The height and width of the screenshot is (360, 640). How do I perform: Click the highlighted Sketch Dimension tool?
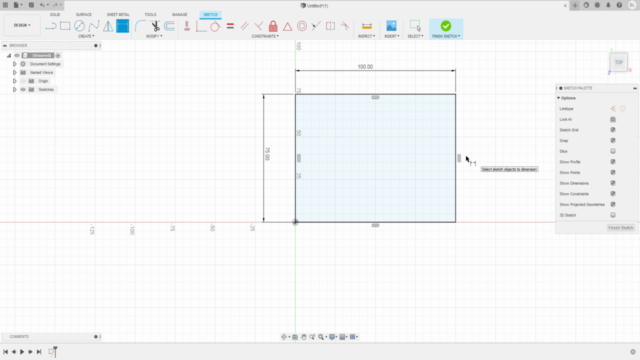click(122, 26)
